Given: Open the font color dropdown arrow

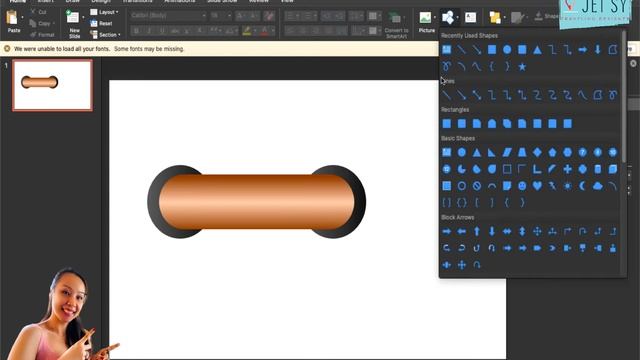Looking at the screenshot, I should 272,31.
